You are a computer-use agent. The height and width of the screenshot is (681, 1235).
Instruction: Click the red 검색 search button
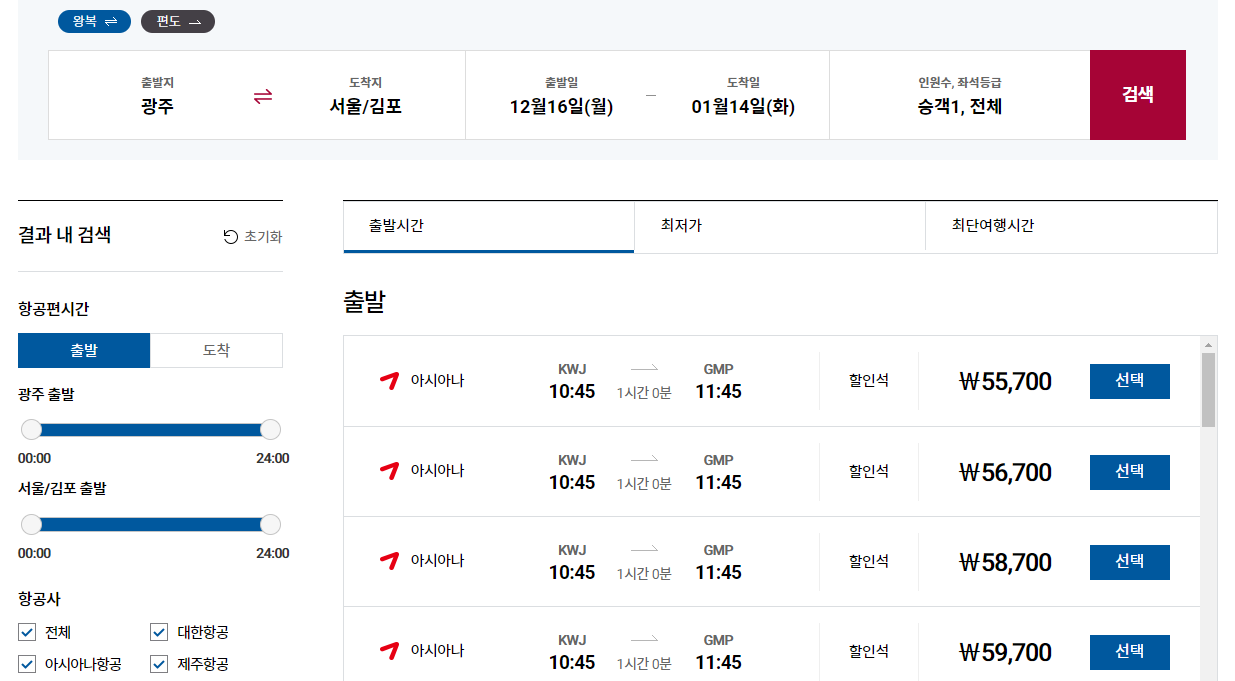(x=1138, y=94)
